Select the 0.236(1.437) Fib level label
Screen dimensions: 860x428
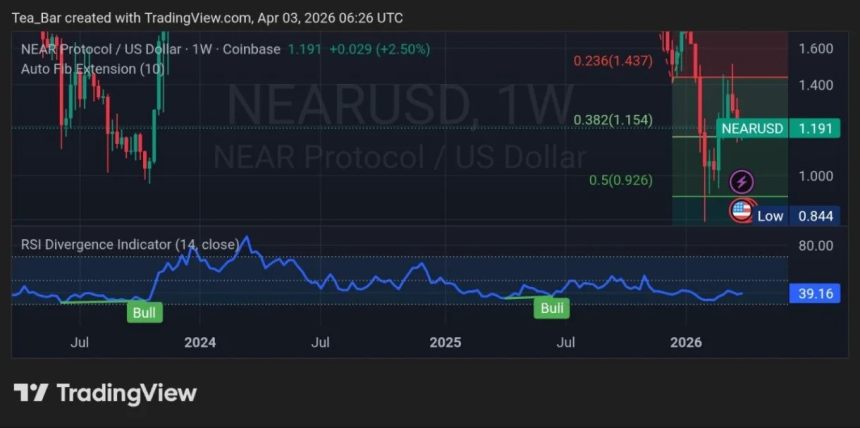point(613,60)
